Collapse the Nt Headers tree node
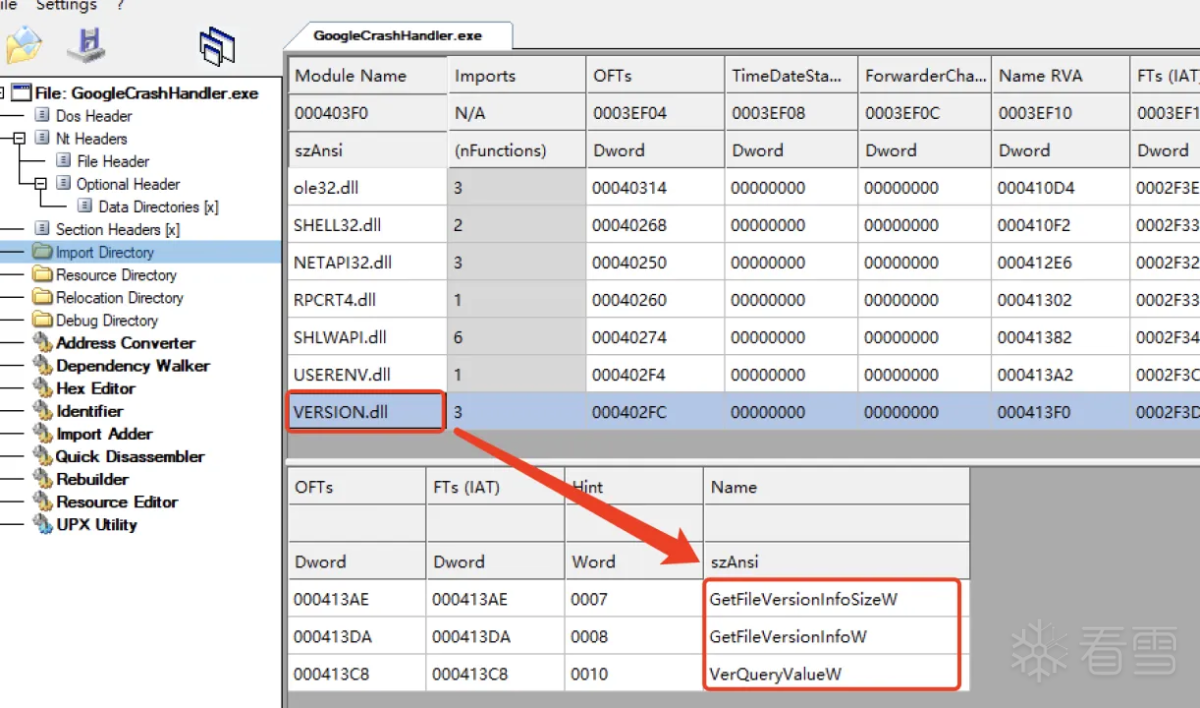Viewport: 1200px width, 708px height. point(19,138)
